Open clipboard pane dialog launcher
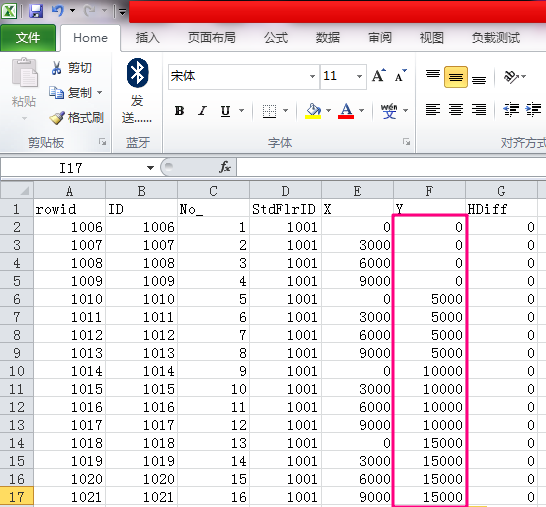The height and width of the screenshot is (507, 546). (x=102, y=142)
